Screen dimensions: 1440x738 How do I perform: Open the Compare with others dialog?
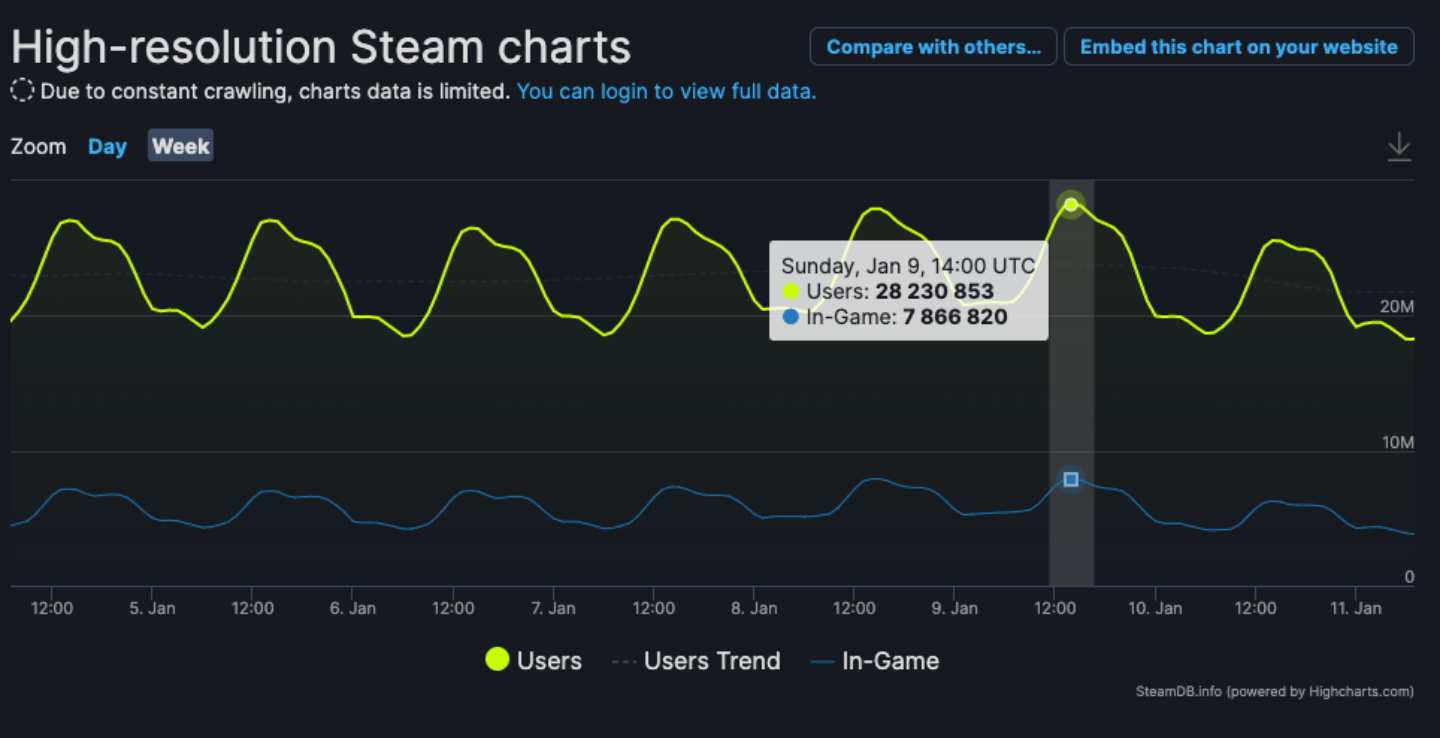932,46
